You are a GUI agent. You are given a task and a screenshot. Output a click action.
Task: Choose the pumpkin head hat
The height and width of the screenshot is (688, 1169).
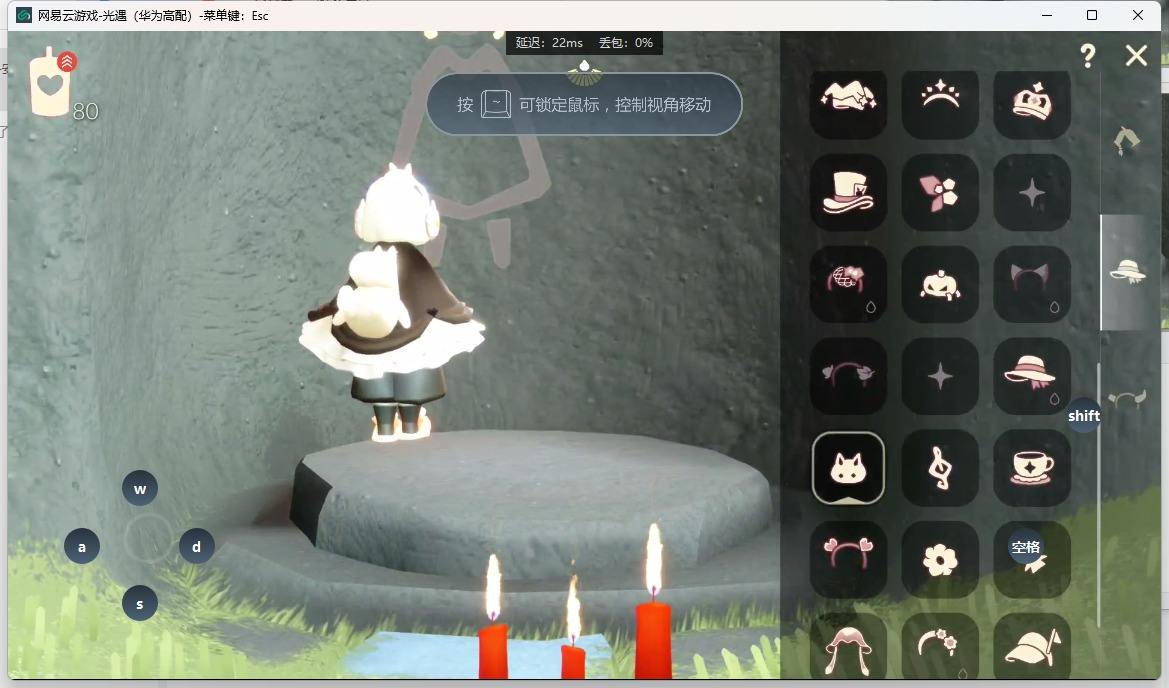pos(940,285)
